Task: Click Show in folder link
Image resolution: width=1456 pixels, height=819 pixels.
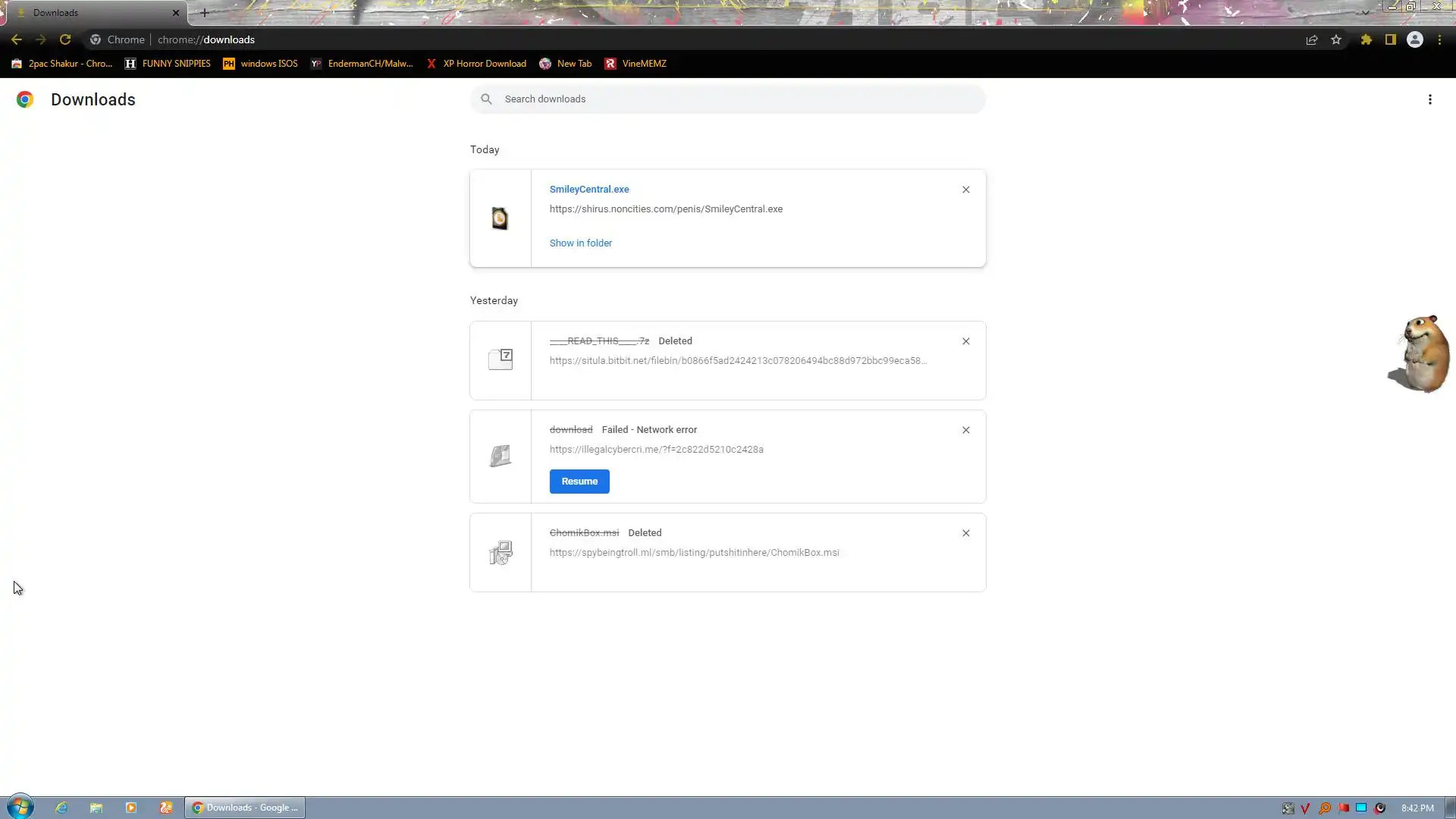Action: coord(581,243)
